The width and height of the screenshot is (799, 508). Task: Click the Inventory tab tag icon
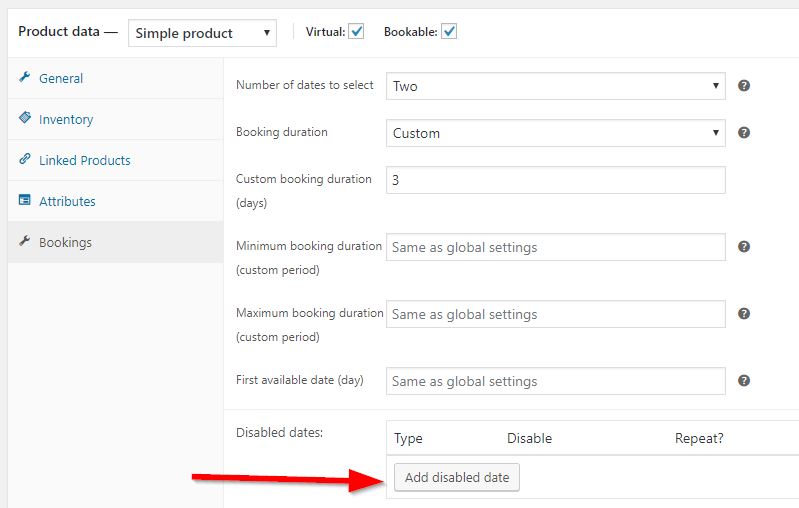(25, 119)
